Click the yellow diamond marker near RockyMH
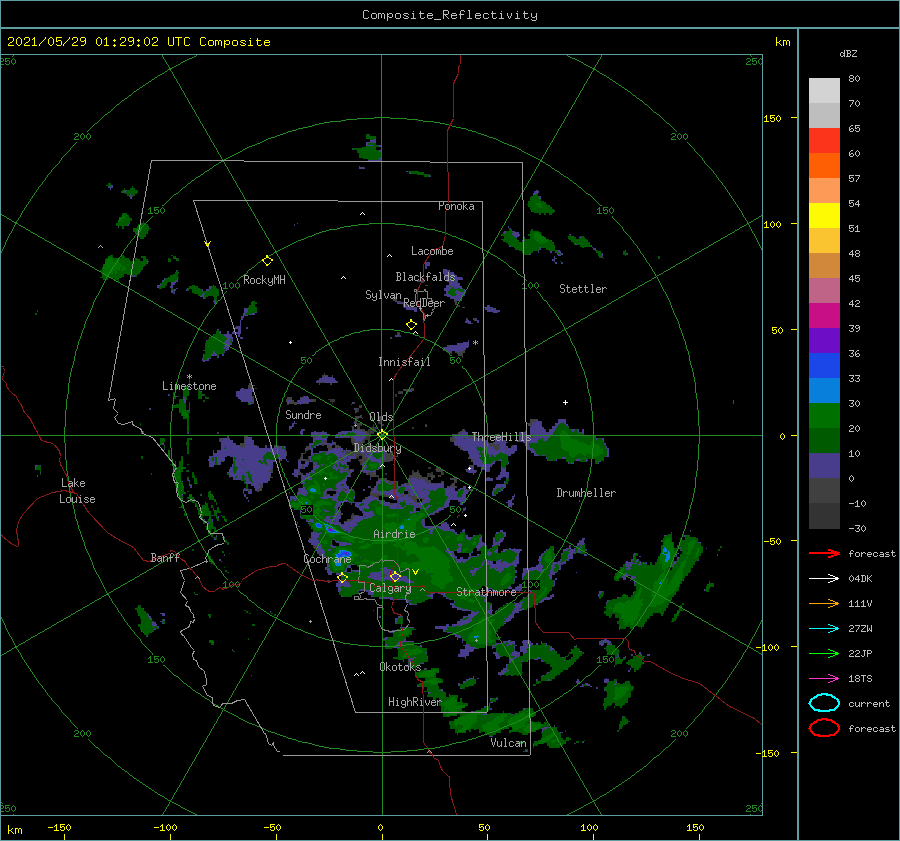The height and width of the screenshot is (841, 900). (x=267, y=261)
